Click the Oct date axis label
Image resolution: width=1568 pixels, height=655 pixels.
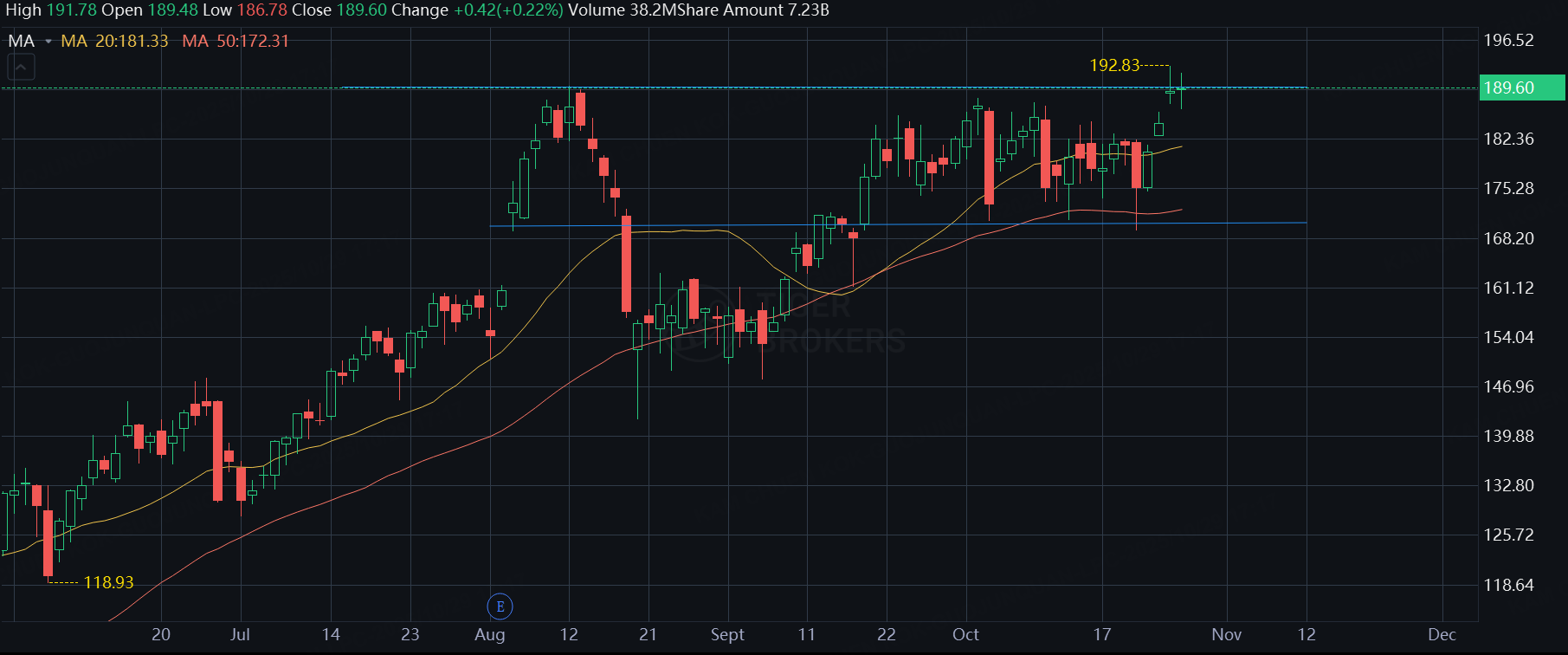click(965, 634)
